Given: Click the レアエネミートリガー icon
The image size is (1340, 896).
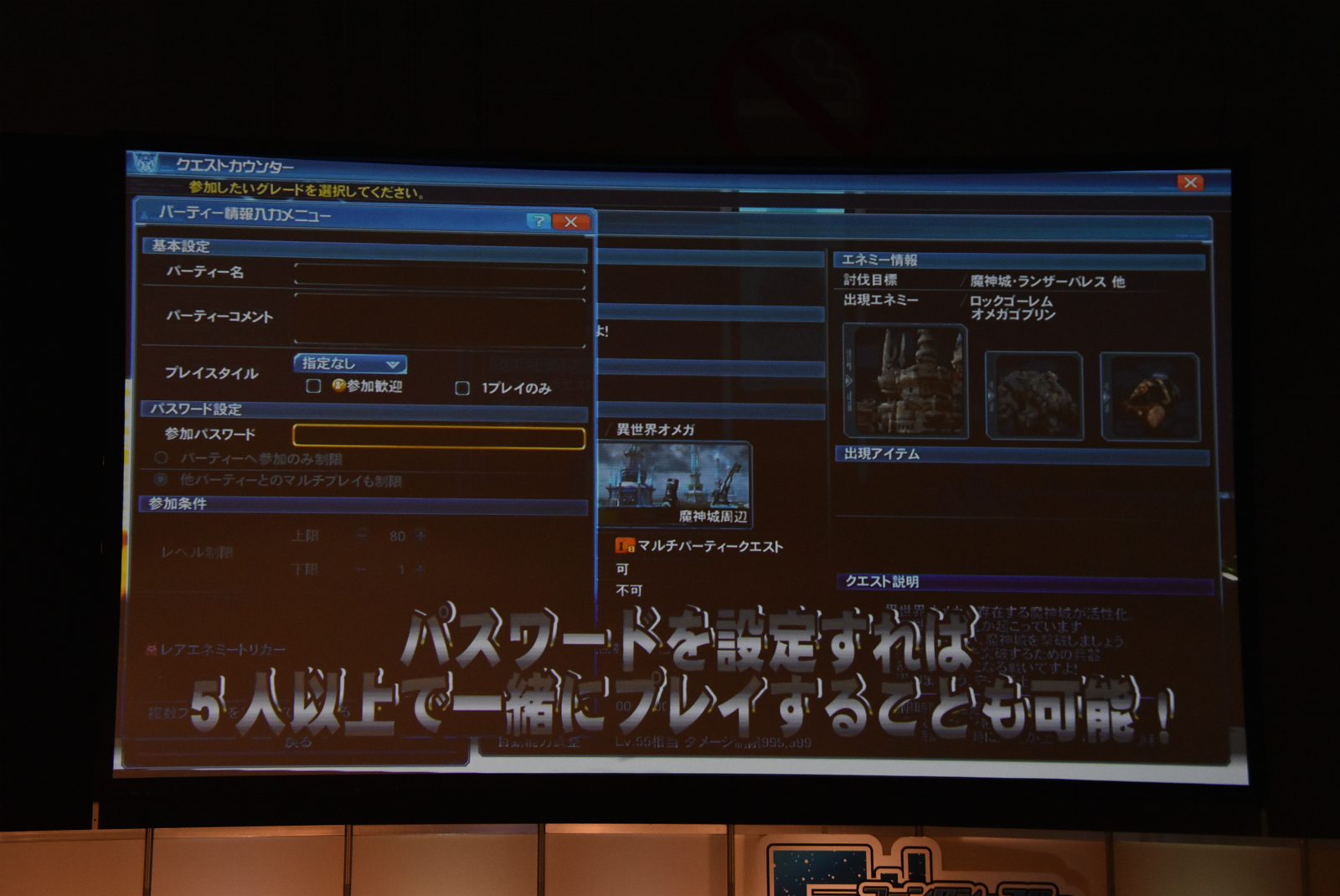Looking at the screenshot, I should click(152, 649).
